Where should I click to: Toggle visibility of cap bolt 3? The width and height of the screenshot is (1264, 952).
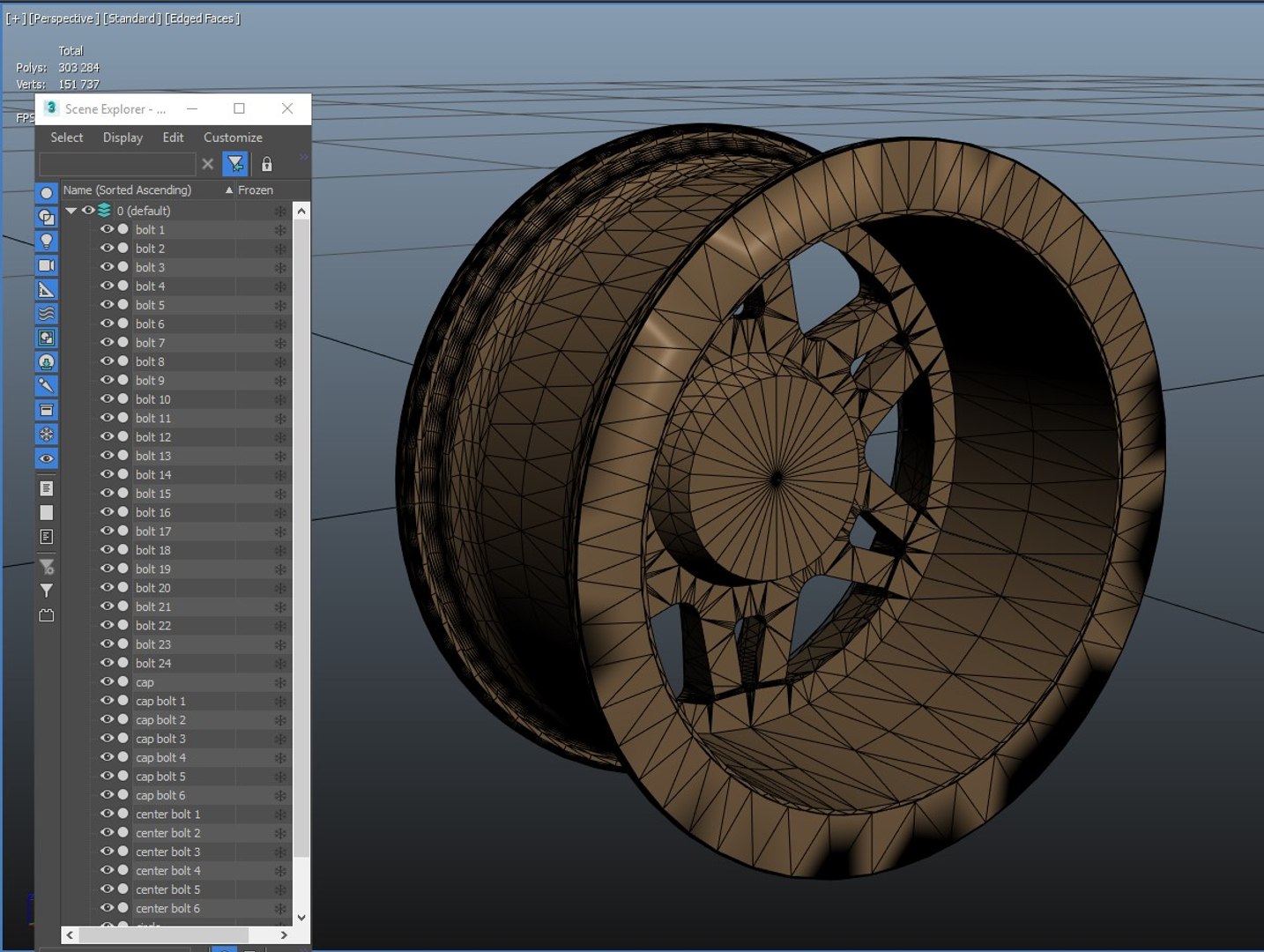pyautogui.click(x=108, y=739)
